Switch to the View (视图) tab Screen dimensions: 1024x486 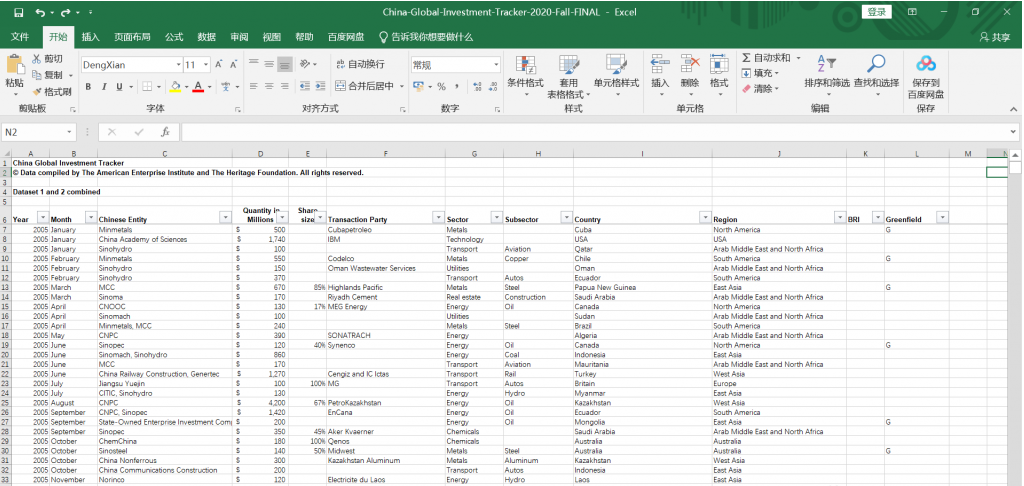pyautogui.click(x=272, y=37)
